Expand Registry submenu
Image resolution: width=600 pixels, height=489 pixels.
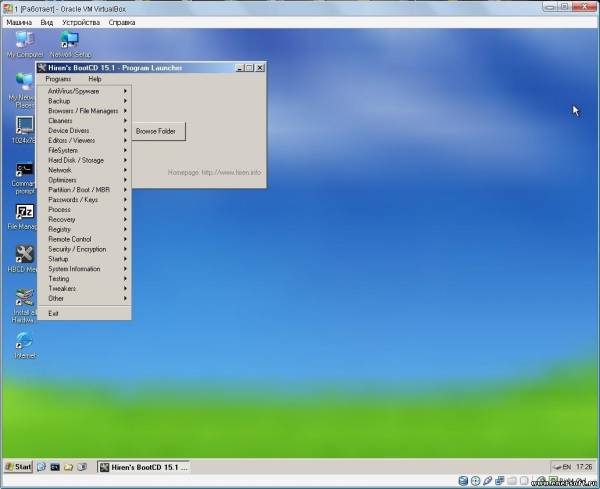click(84, 230)
